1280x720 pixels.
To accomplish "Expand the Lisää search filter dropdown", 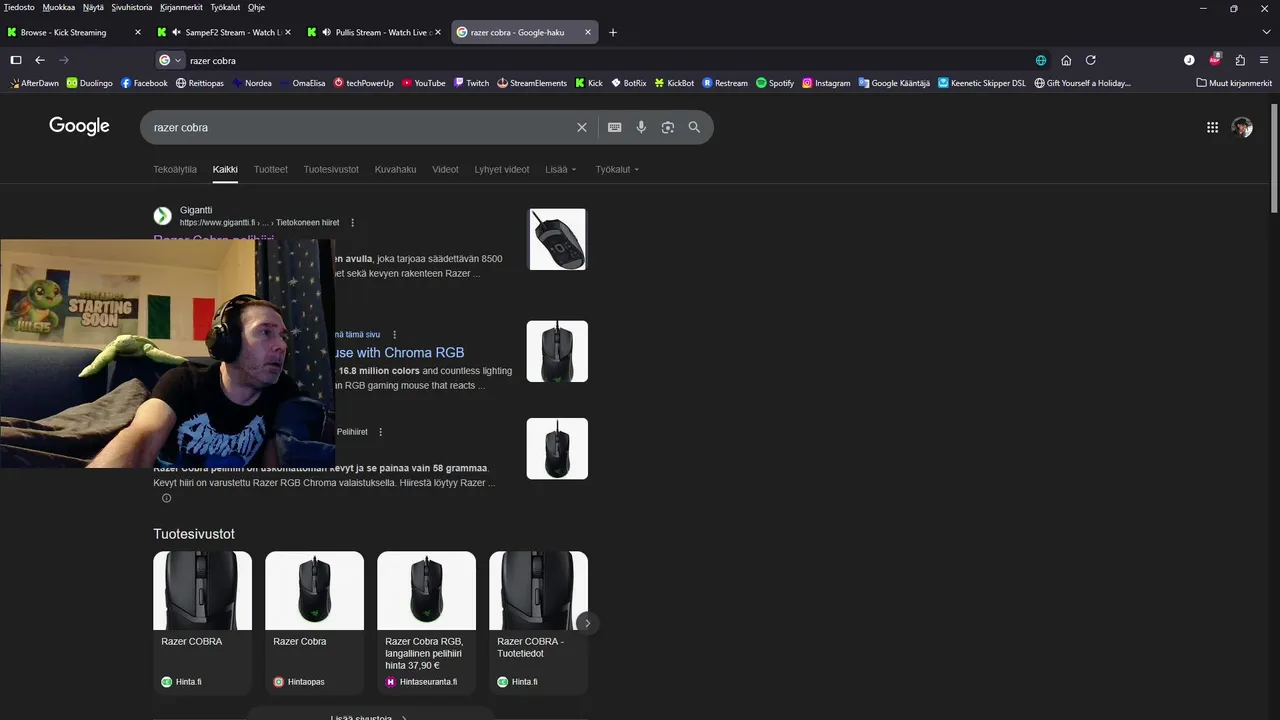I will click(x=561, y=169).
